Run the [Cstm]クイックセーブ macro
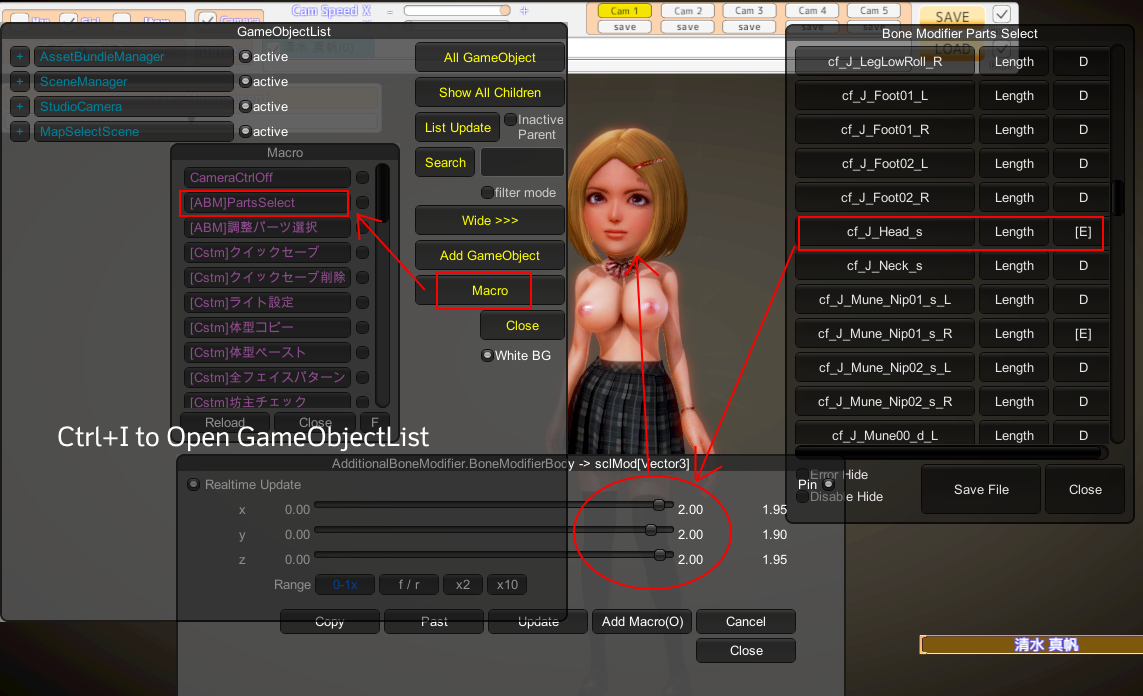The image size is (1143, 696). pyautogui.click(x=267, y=252)
